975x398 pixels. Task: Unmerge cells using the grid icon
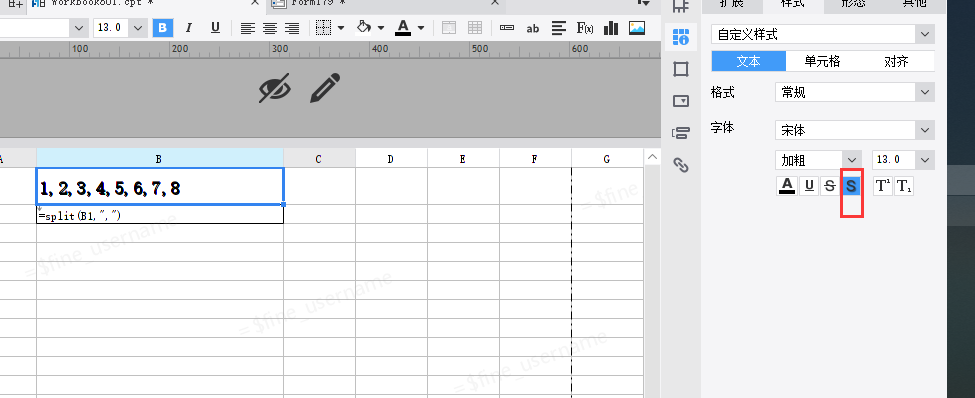[475, 28]
